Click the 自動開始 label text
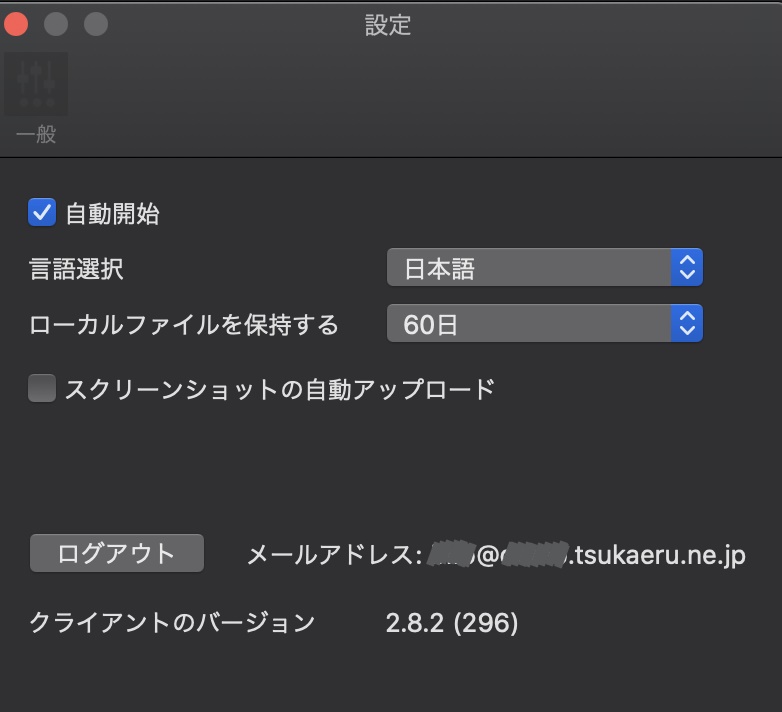Viewport: 782px width, 712px height. coord(112,213)
